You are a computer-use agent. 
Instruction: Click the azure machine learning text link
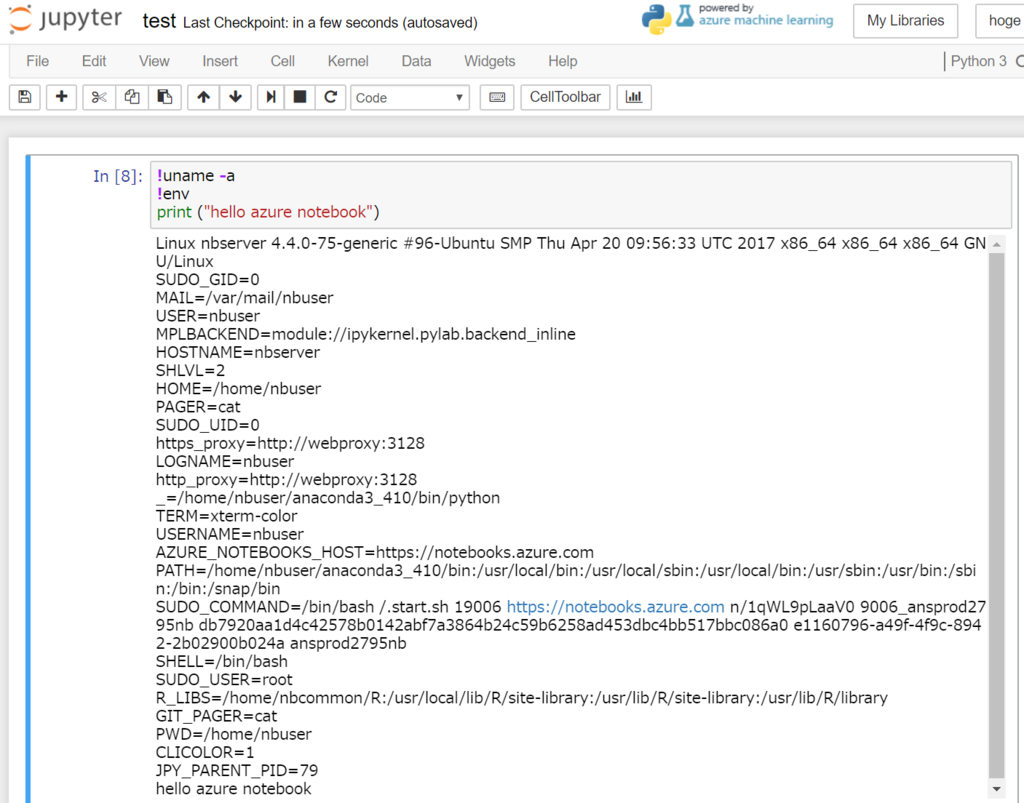tap(766, 20)
